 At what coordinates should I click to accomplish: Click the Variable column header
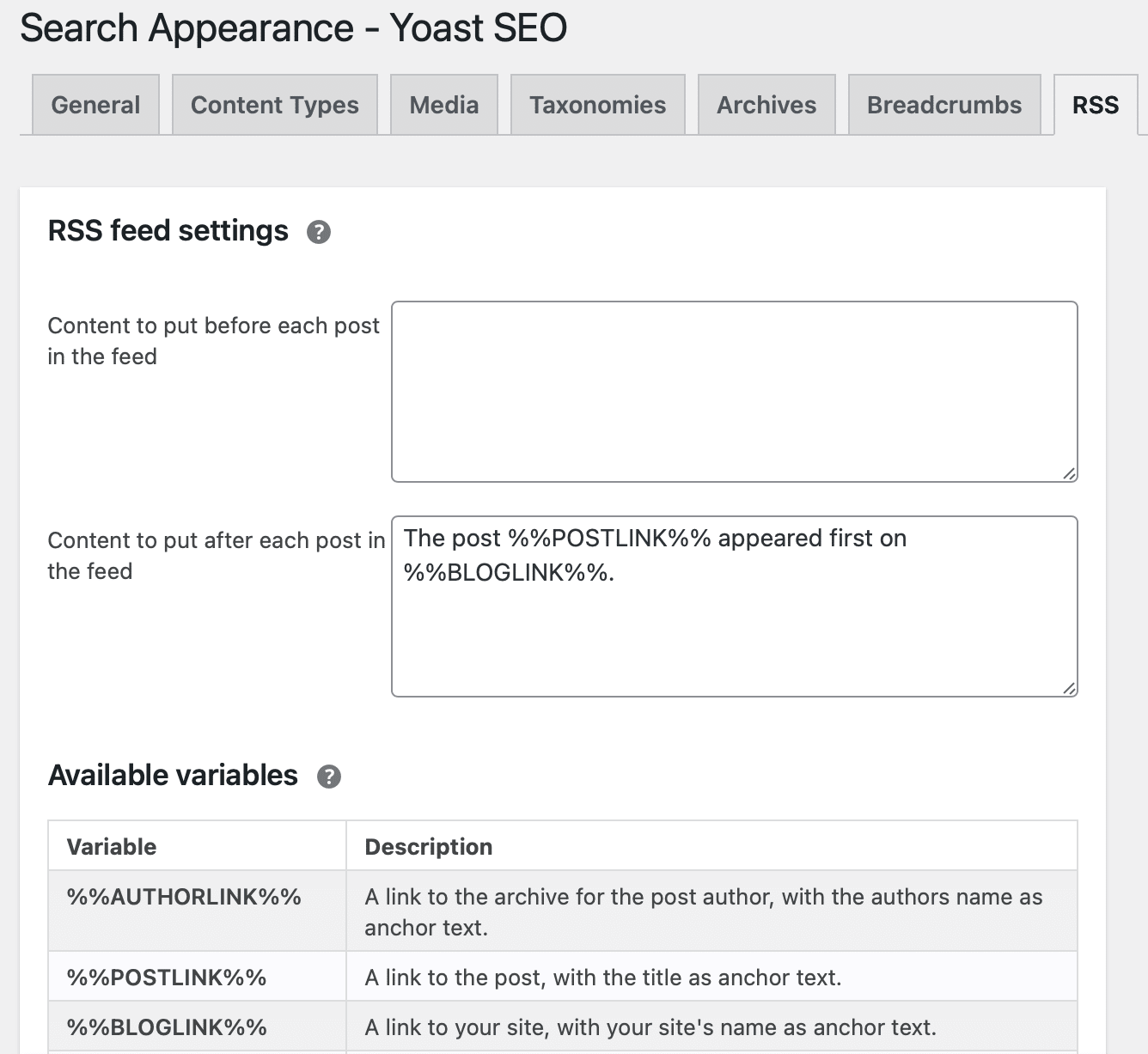(111, 846)
